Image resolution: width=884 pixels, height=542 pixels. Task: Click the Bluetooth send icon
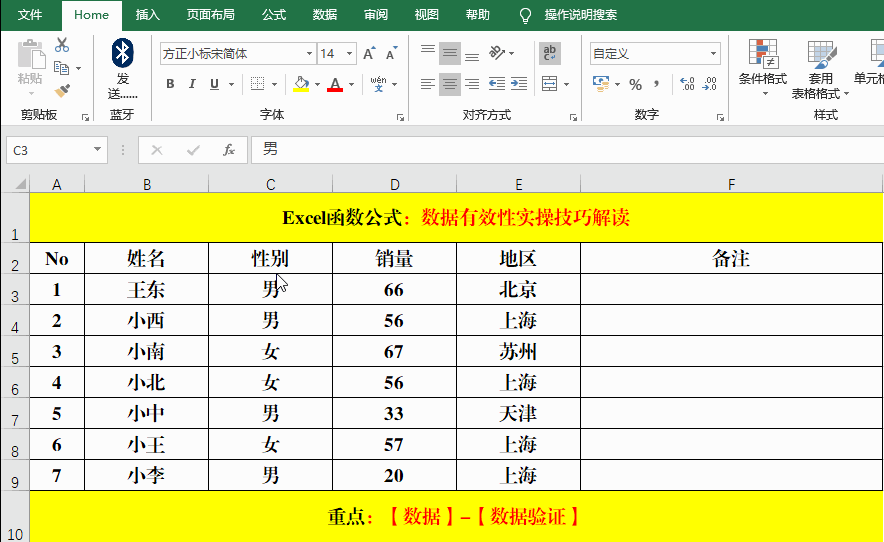click(x=122, y=54)
